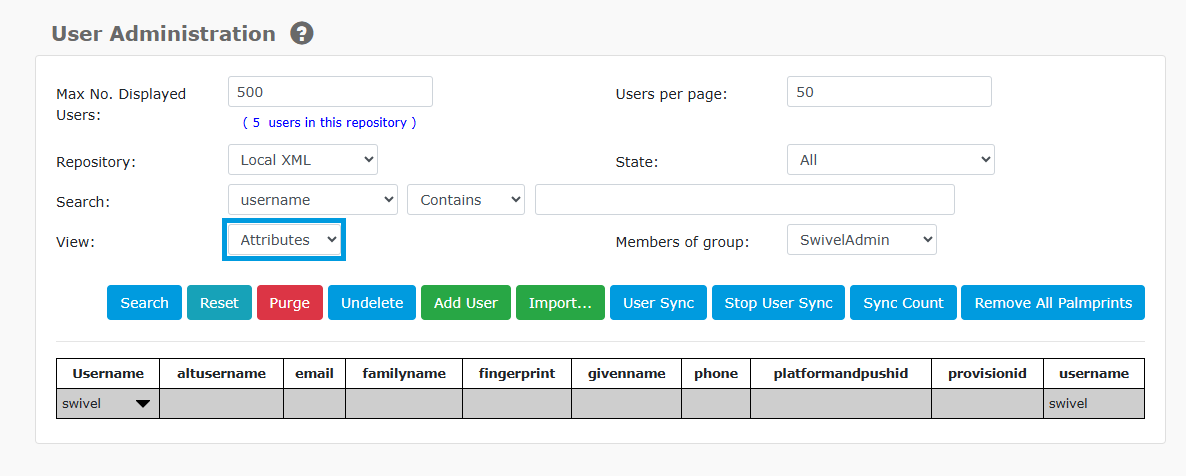
Task: Open the Contains match-type dropdown
Action: [466, 200]
